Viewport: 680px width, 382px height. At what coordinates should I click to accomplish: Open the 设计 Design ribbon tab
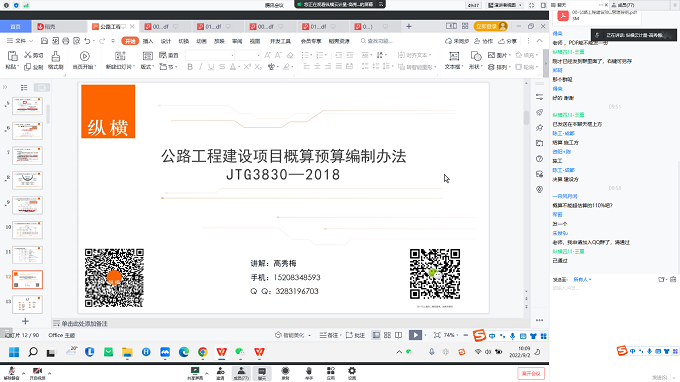pos(166,41)
